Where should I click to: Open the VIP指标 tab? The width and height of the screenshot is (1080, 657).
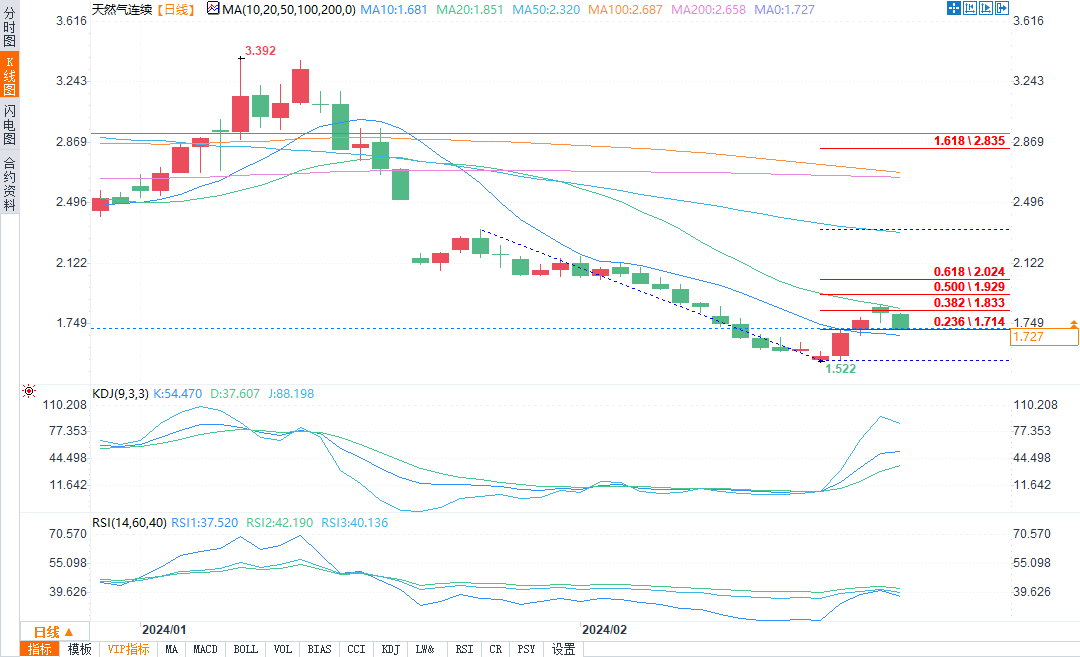point(128,649)
